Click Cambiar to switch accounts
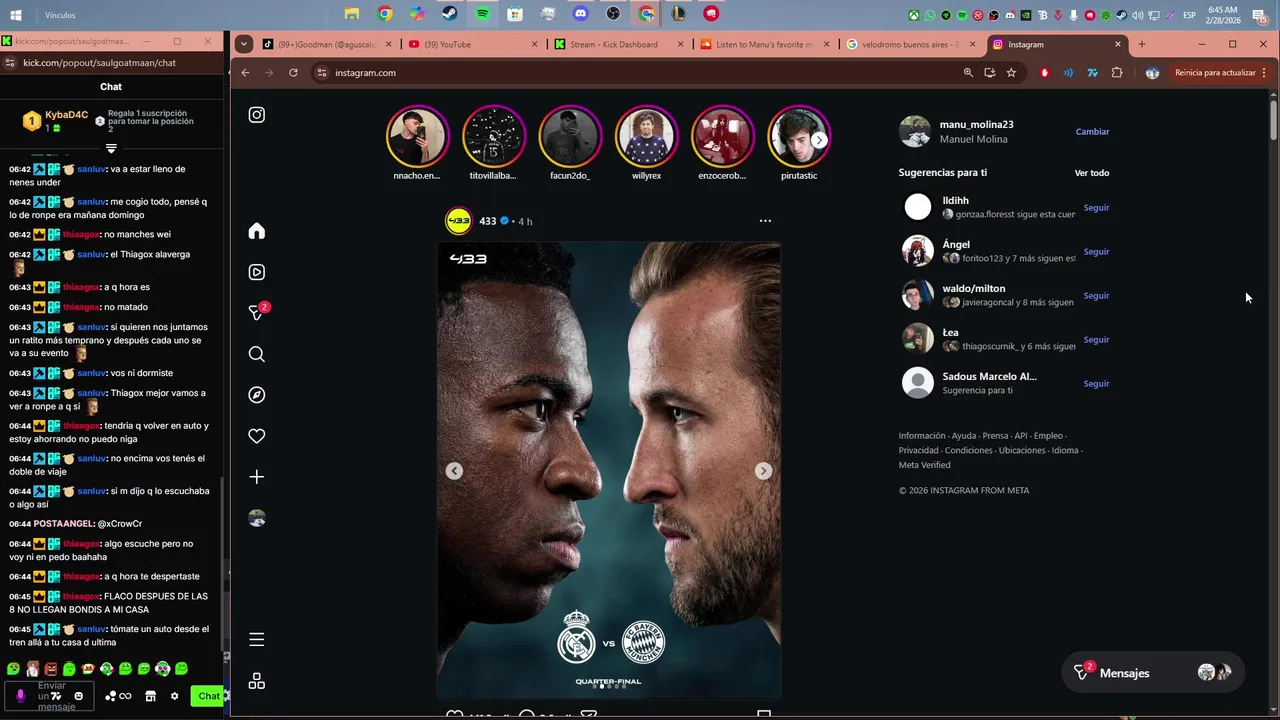The image size is (1280, 720). (x=1092, y=132)
